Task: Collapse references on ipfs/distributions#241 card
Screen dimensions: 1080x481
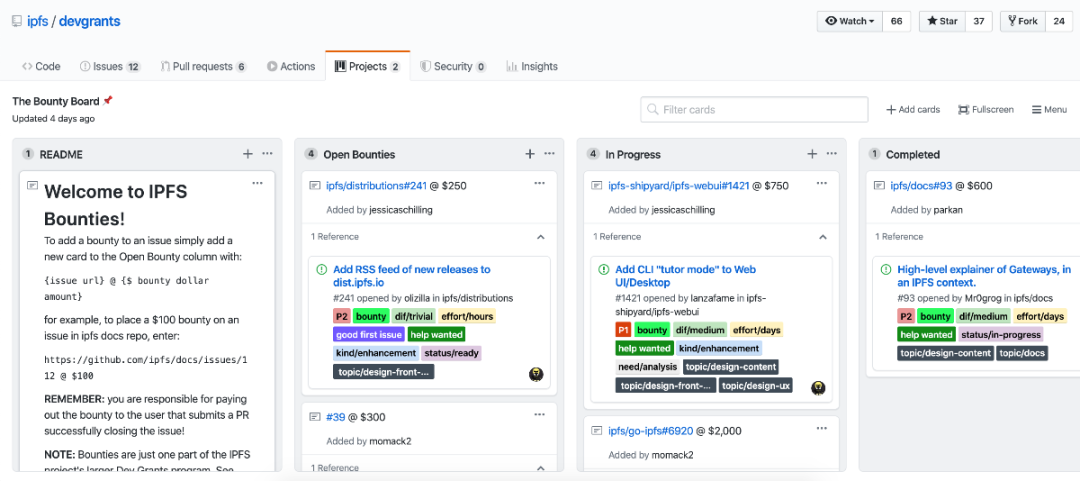Action: (x=541, y=237)
